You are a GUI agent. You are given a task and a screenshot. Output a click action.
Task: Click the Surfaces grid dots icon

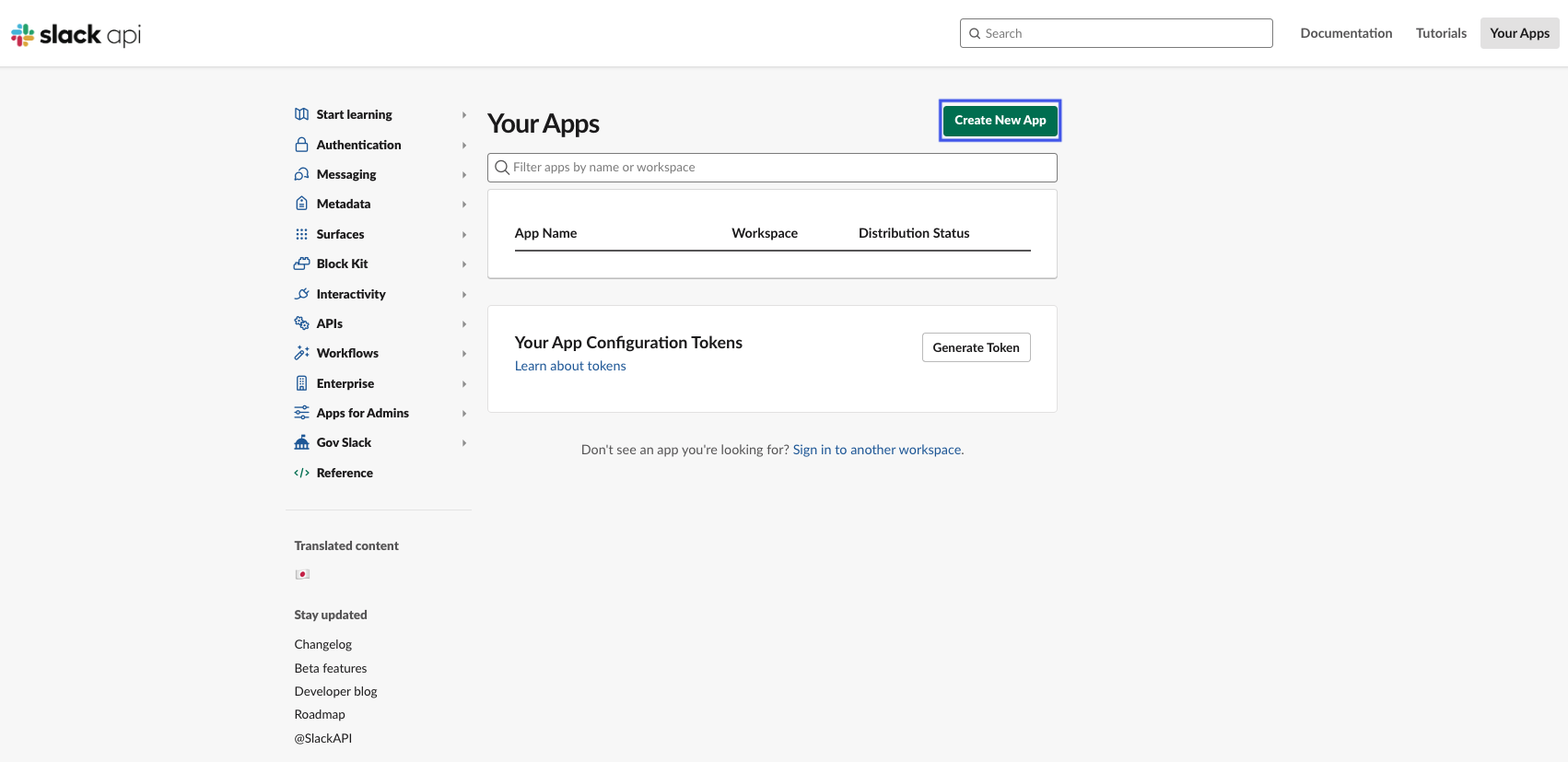[x=301, y=234]
